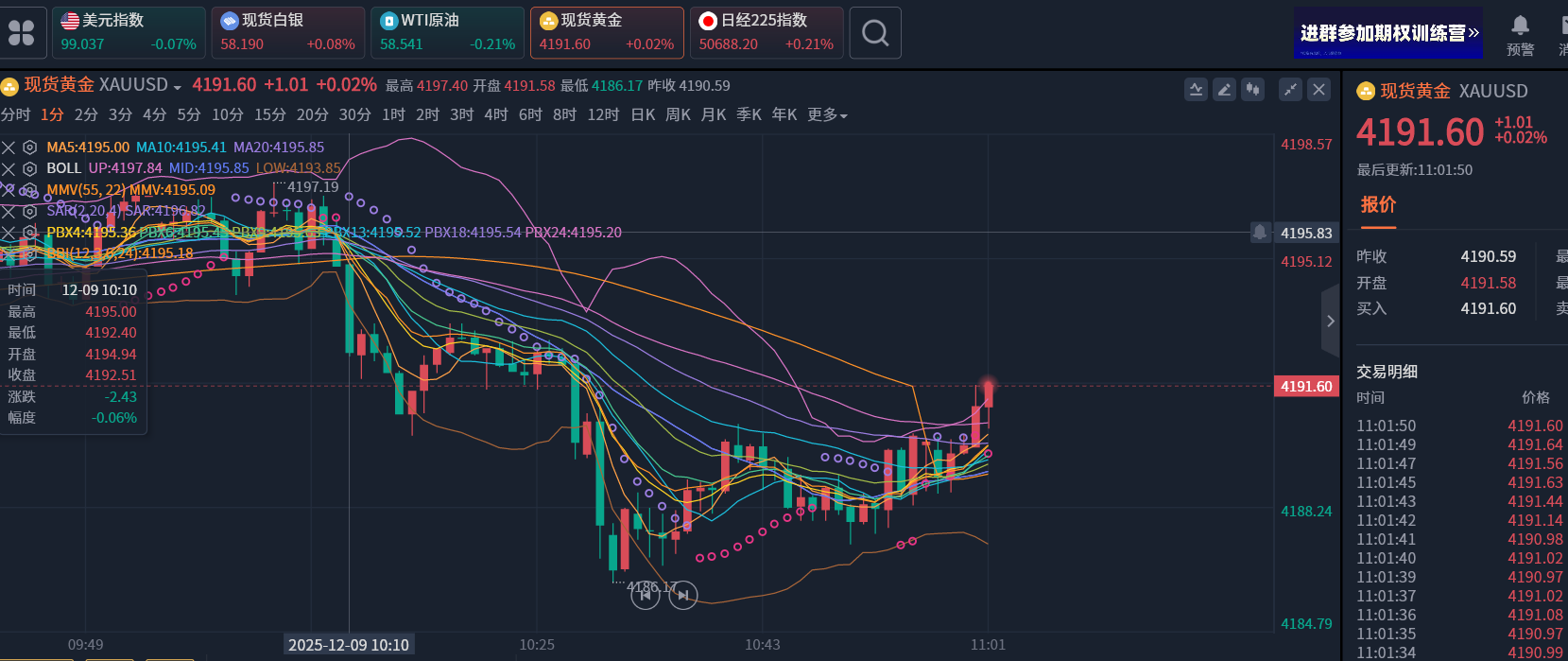The height and width of the screenshot is (661, 1568).
Task: Switch to the 5分 timeframe tab
Action: tap(189, 115)
